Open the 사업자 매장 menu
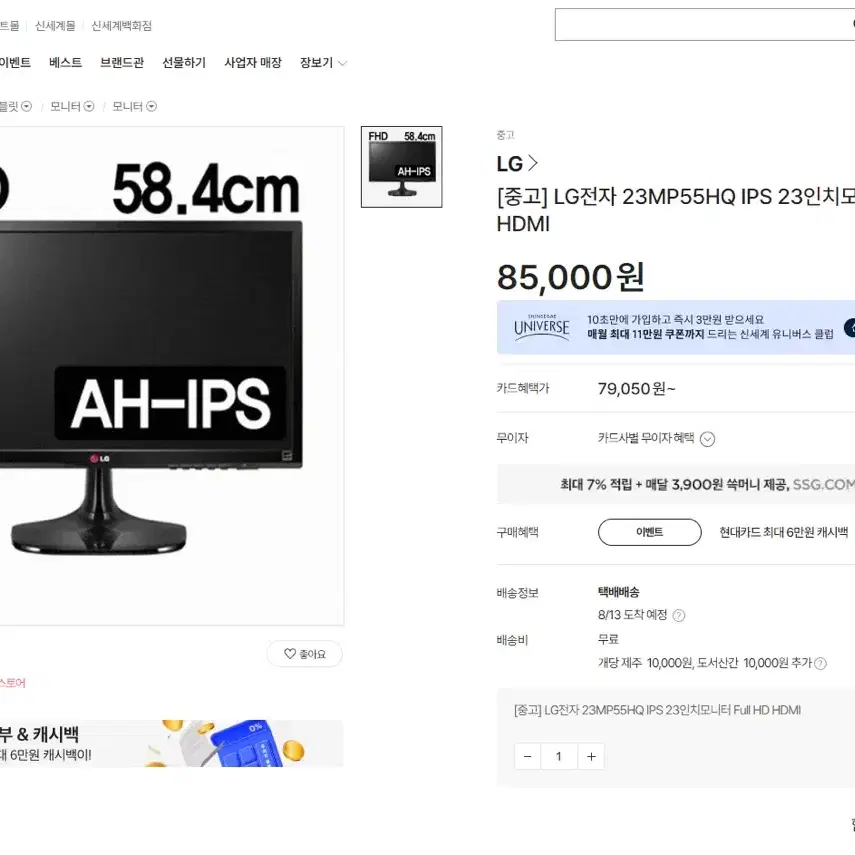This screenshot has height=855, width=855. coord(253,63)
